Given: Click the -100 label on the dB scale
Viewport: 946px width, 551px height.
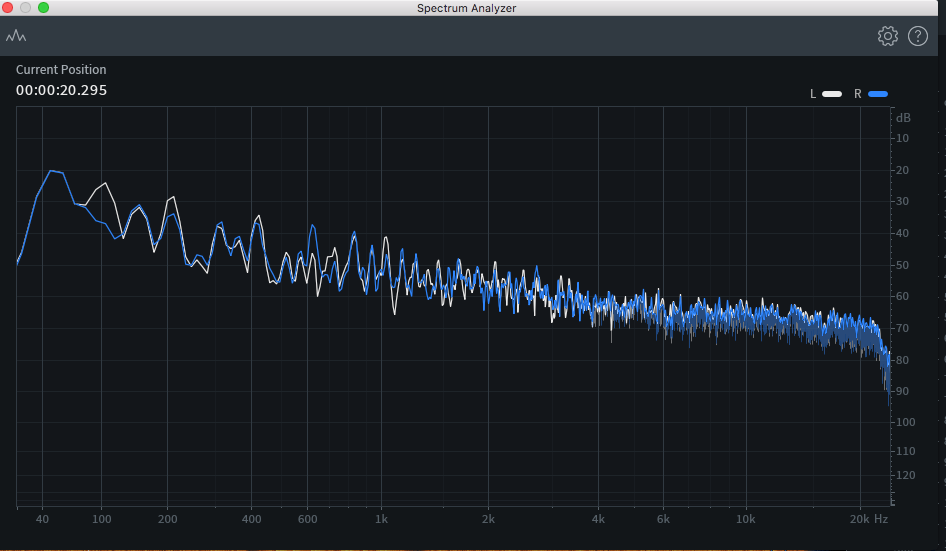Looking at the screenshot, I should pyautogui.click(x=904, y=422).
